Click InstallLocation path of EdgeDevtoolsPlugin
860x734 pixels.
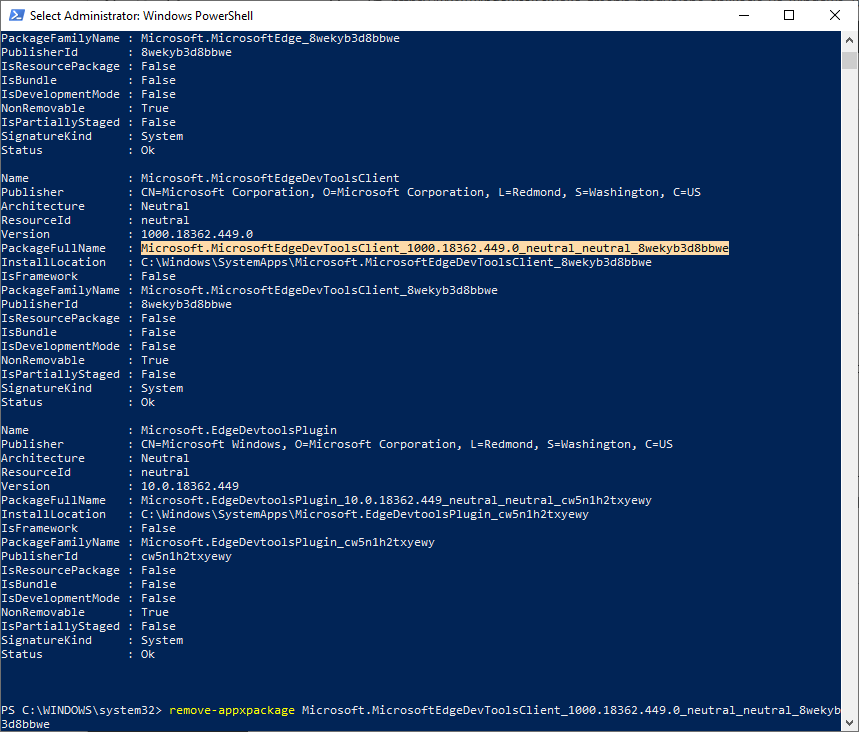pyautogui.click(x=365, y=515)
